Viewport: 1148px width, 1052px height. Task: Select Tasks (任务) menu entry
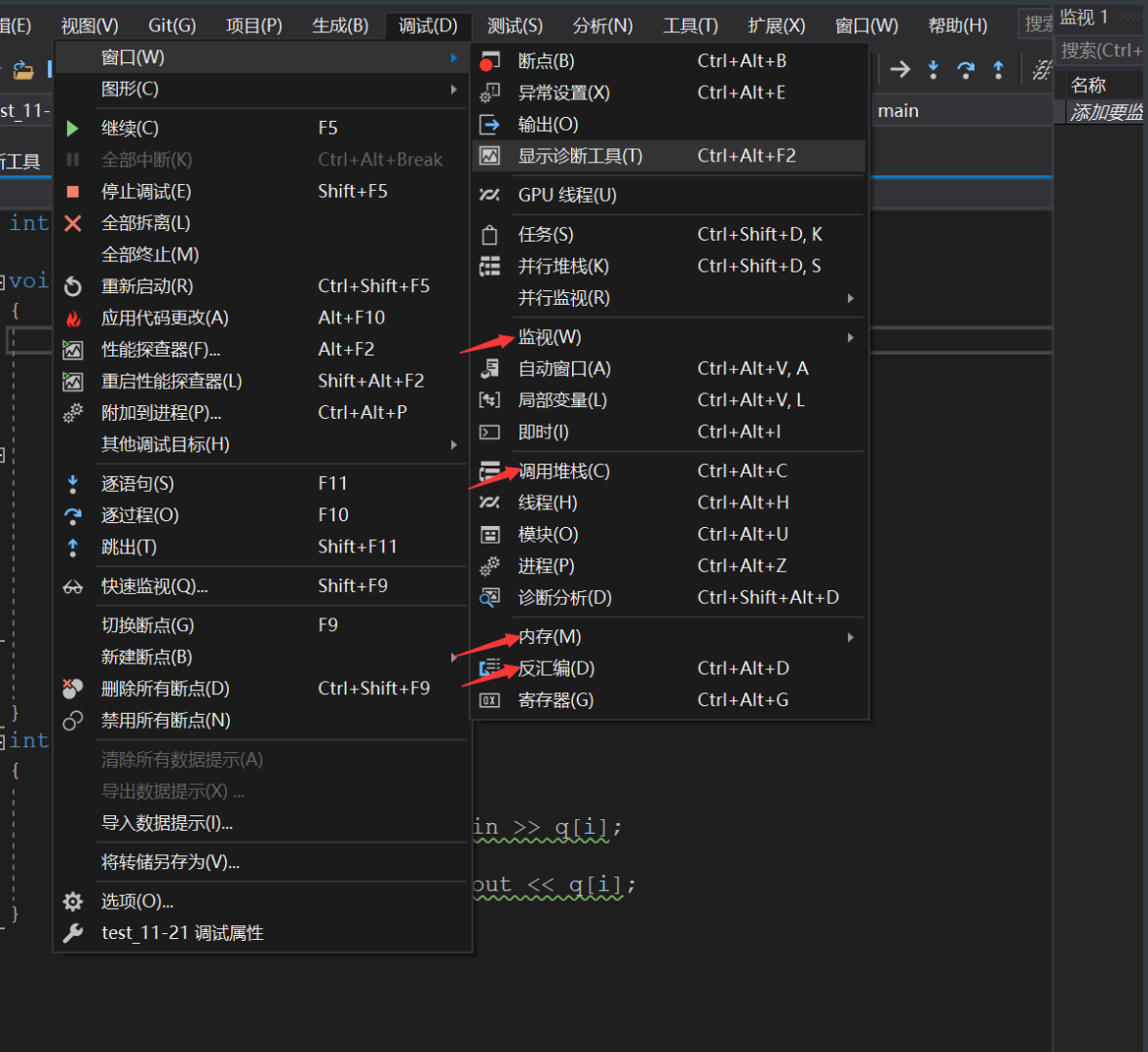[670, 235]
